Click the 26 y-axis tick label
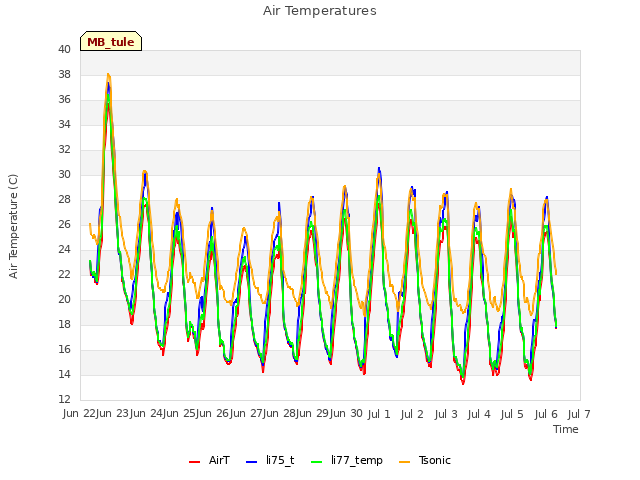The image size is (640, 480). coord(64,224)
